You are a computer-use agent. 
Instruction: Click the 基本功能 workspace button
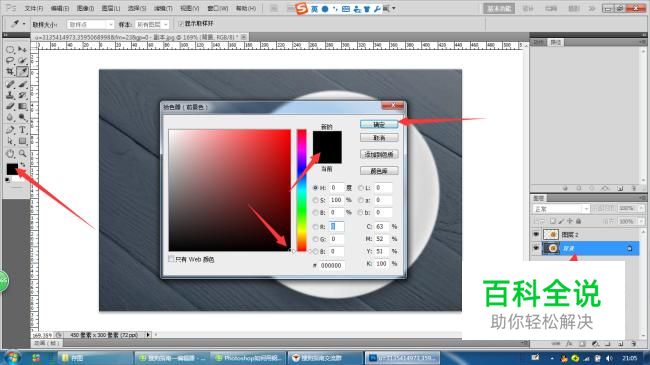(499, 8)
